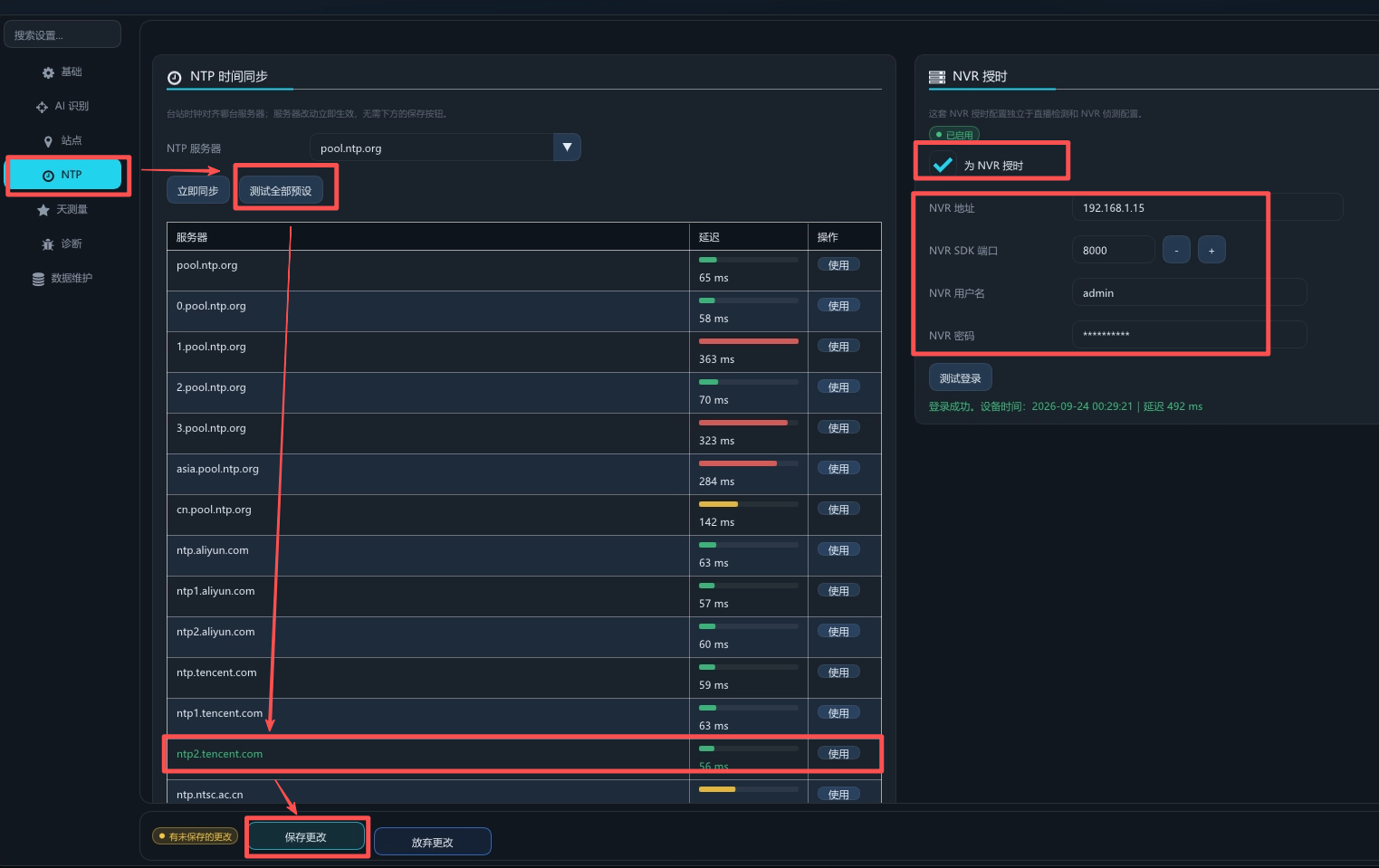The height and width of the screenshot is (868, 1379).
Task: Click the 放弃更改 button
Action: (x=432, y=842)
